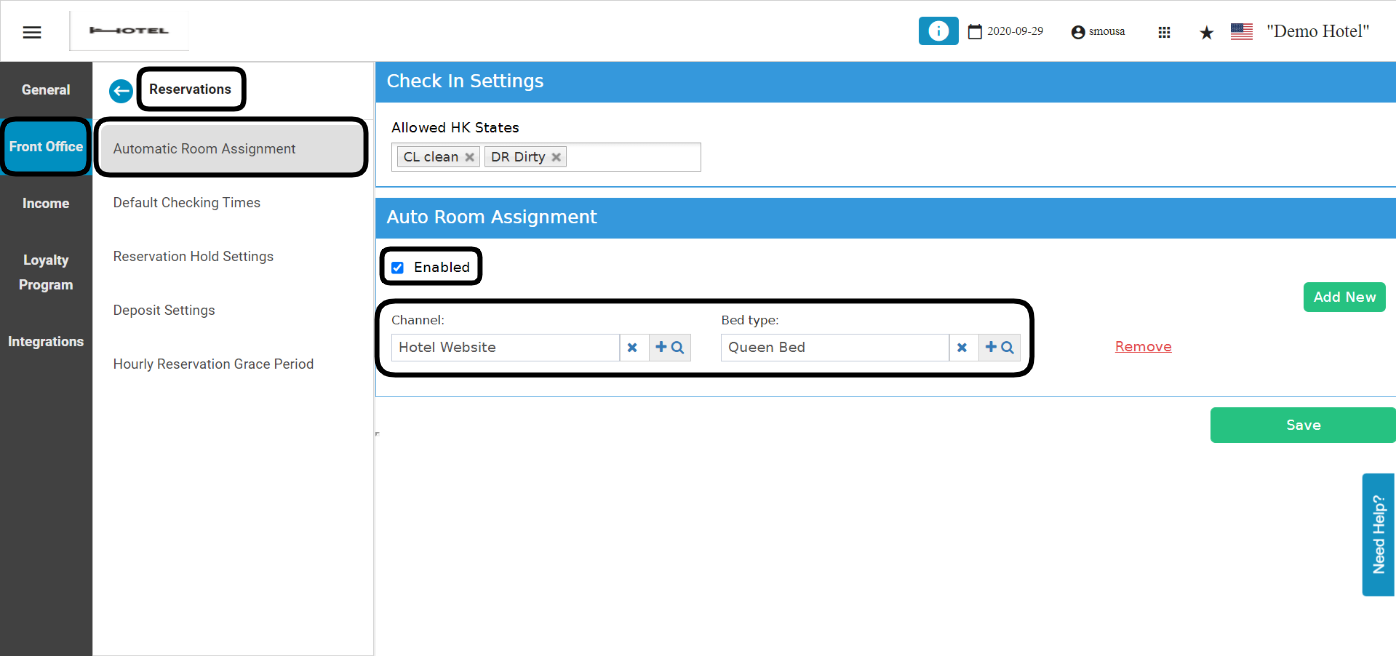Open the blue info icon button
1396x656 pixels.
938,31
